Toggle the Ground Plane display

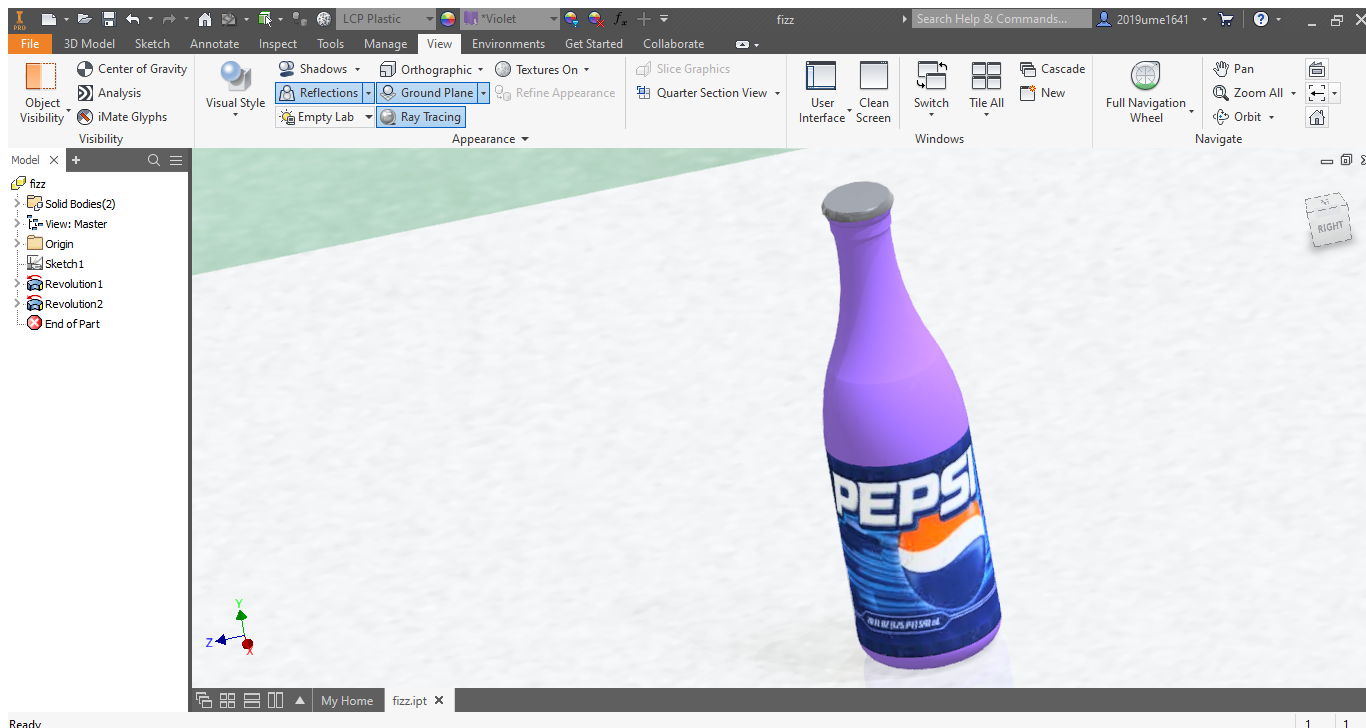[427, 93]
